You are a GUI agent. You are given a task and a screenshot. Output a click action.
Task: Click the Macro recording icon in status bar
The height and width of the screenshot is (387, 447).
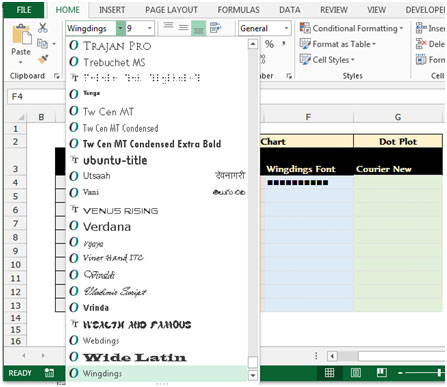coord(49,373)
